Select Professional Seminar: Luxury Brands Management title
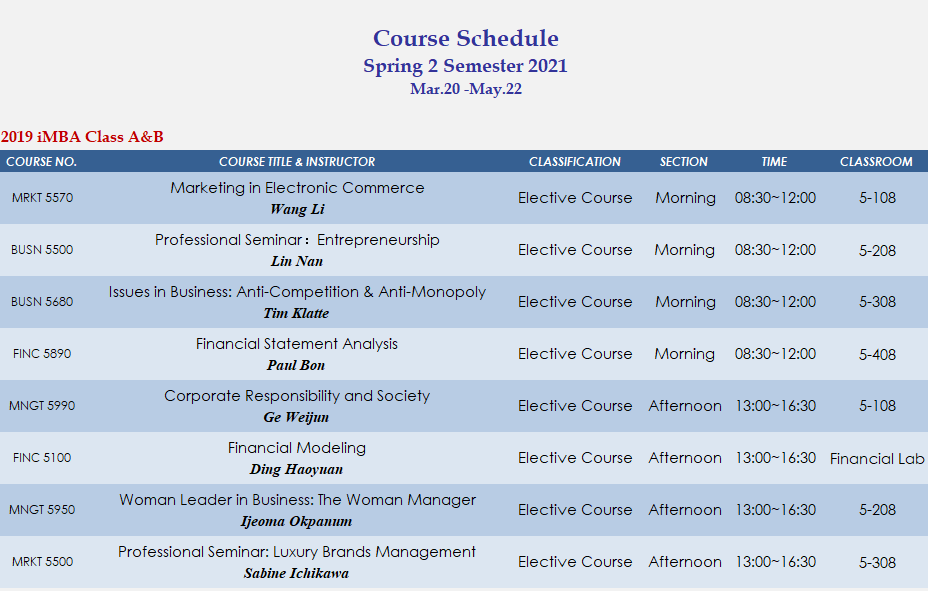928x591 pixels. coord(297,552)
